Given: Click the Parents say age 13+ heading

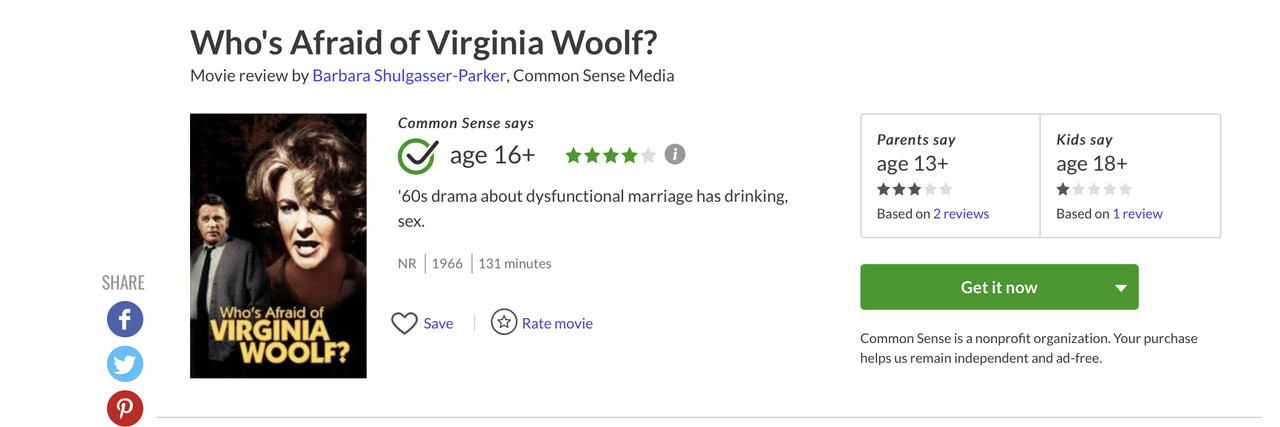Looking at the screenshot, I should [913, 163].
